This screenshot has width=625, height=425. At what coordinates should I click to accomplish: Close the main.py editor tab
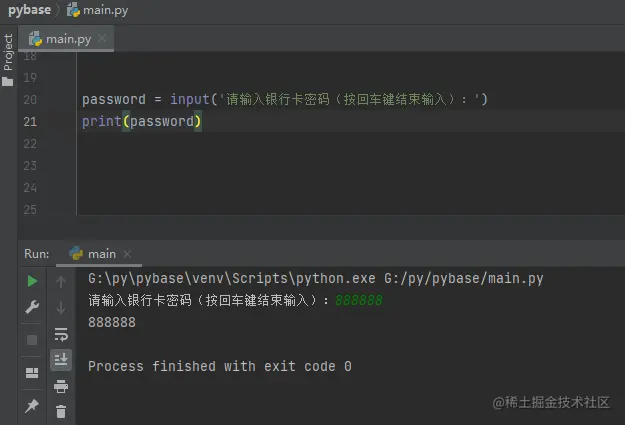102,38
